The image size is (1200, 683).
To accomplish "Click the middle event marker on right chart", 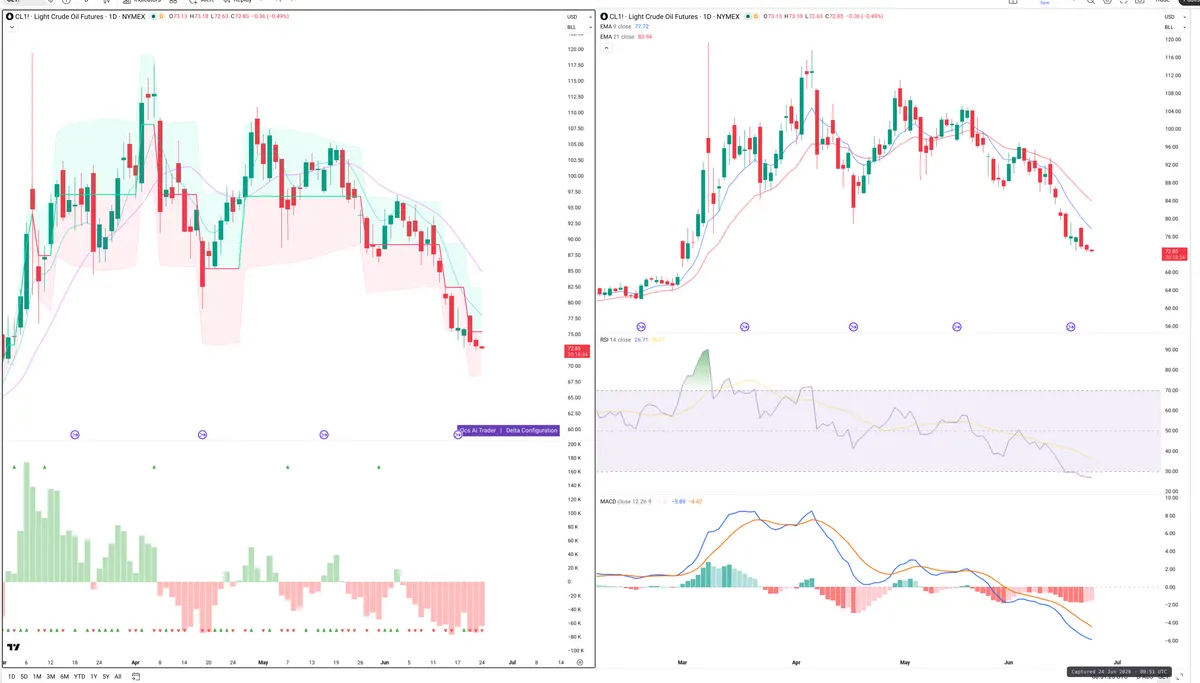I will tap(853, 327).
